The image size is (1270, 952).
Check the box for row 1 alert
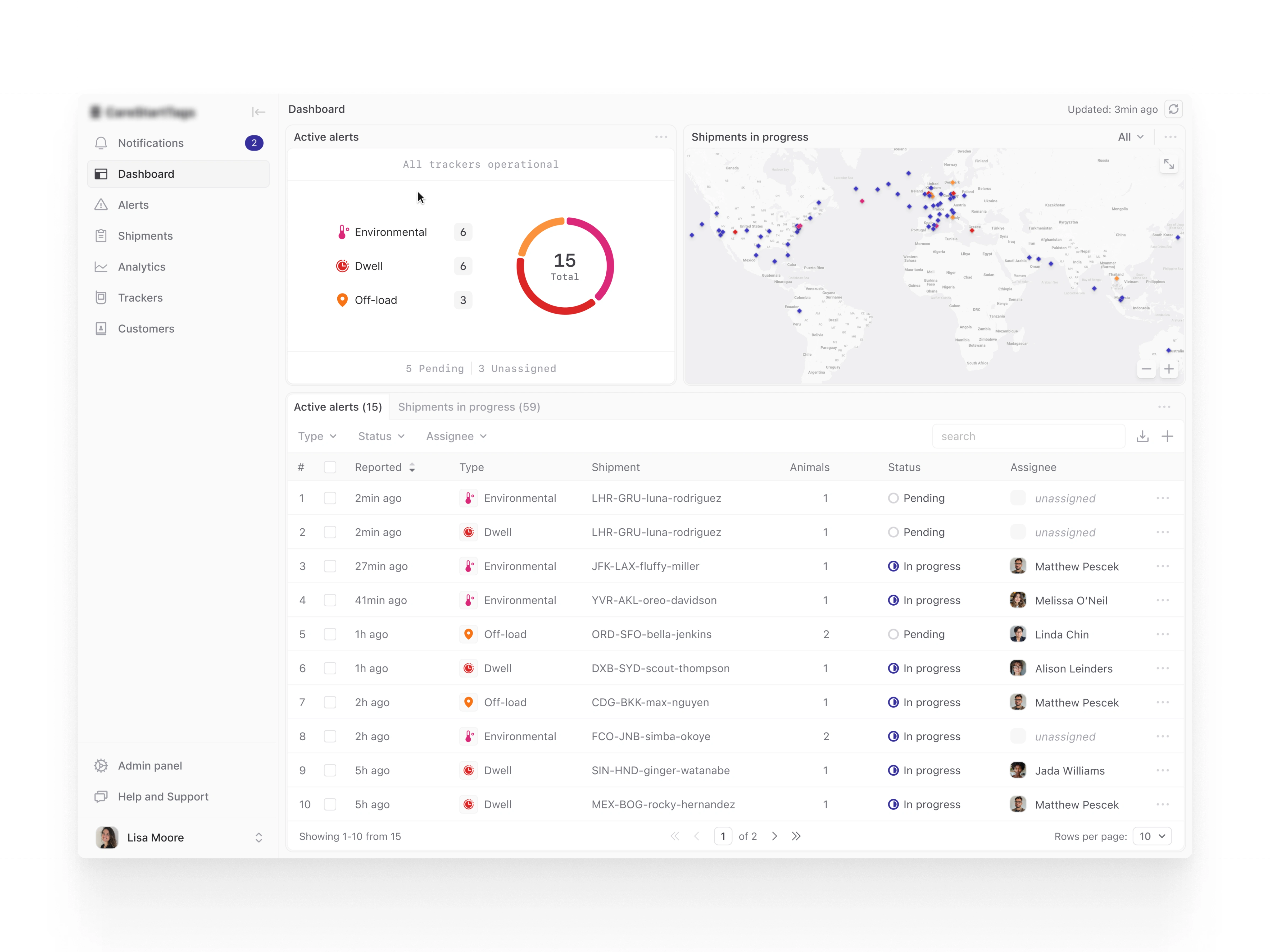[x=330, y=498]
